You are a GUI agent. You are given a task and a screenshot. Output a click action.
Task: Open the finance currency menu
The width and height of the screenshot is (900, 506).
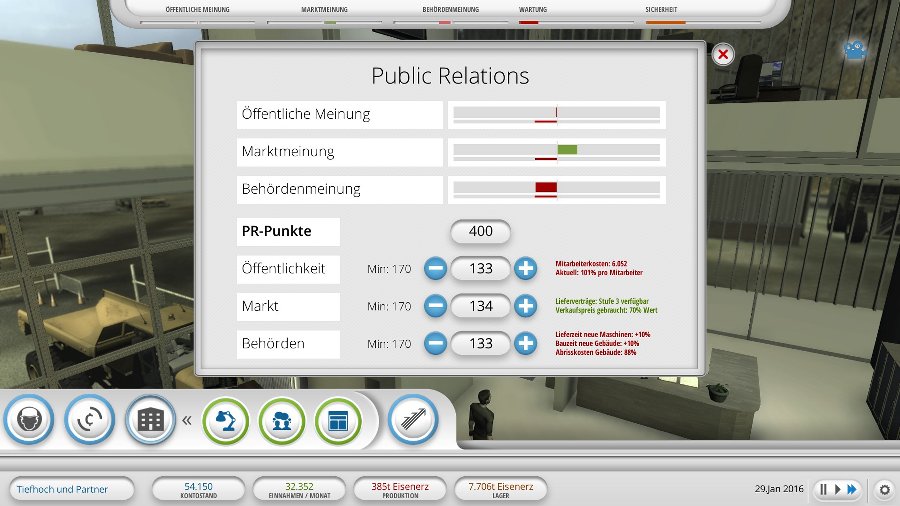[90, 420]
